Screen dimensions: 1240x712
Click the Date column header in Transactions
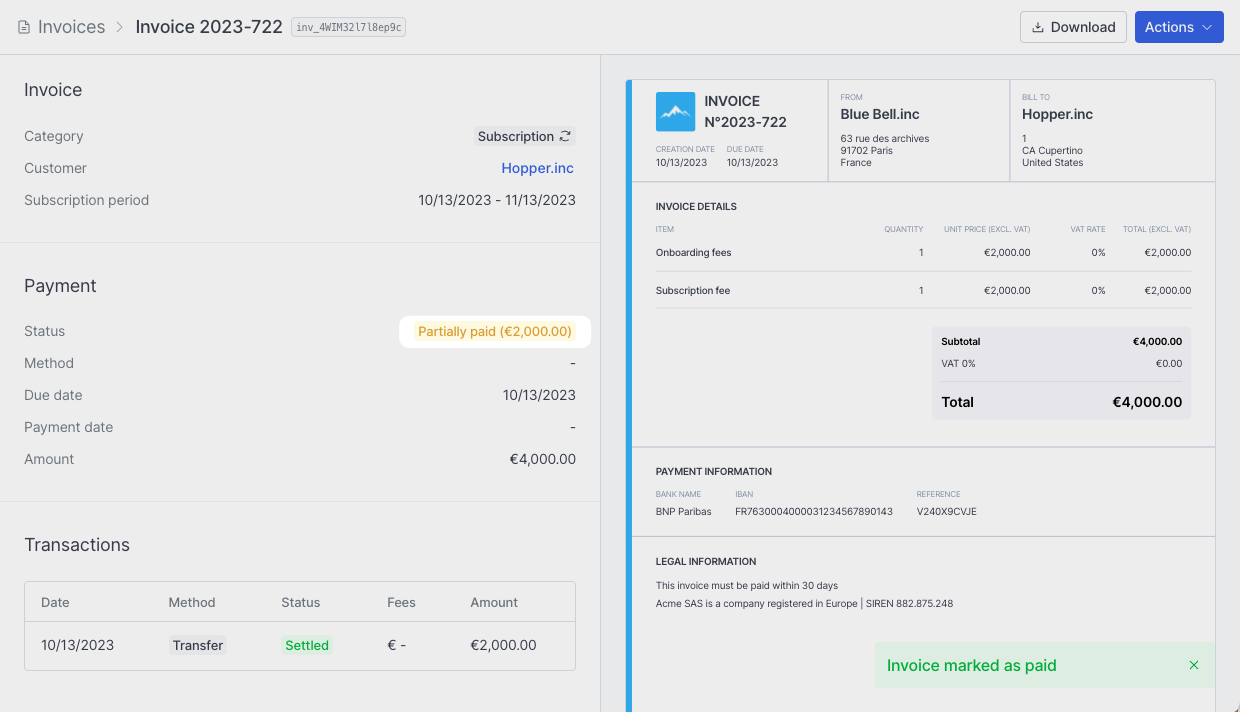tap(55, 602)
